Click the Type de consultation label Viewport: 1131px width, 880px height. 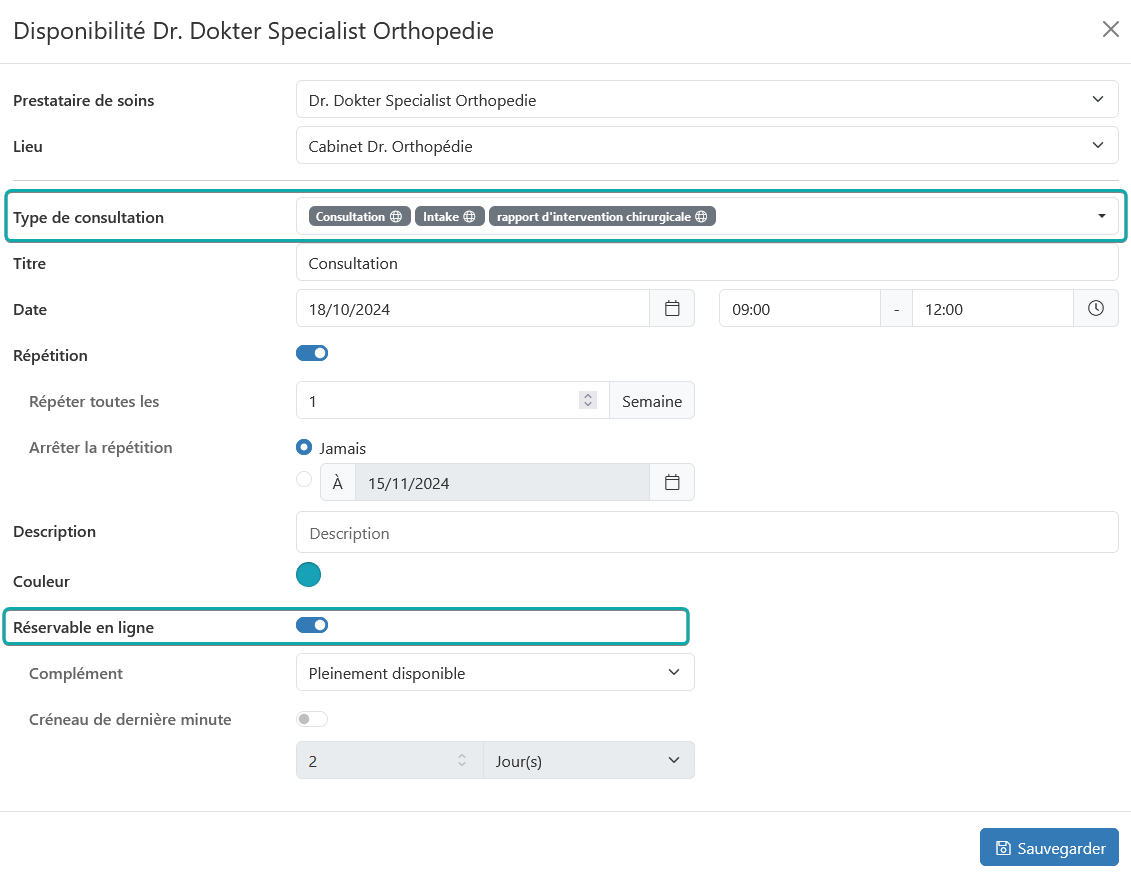point(88,217)
